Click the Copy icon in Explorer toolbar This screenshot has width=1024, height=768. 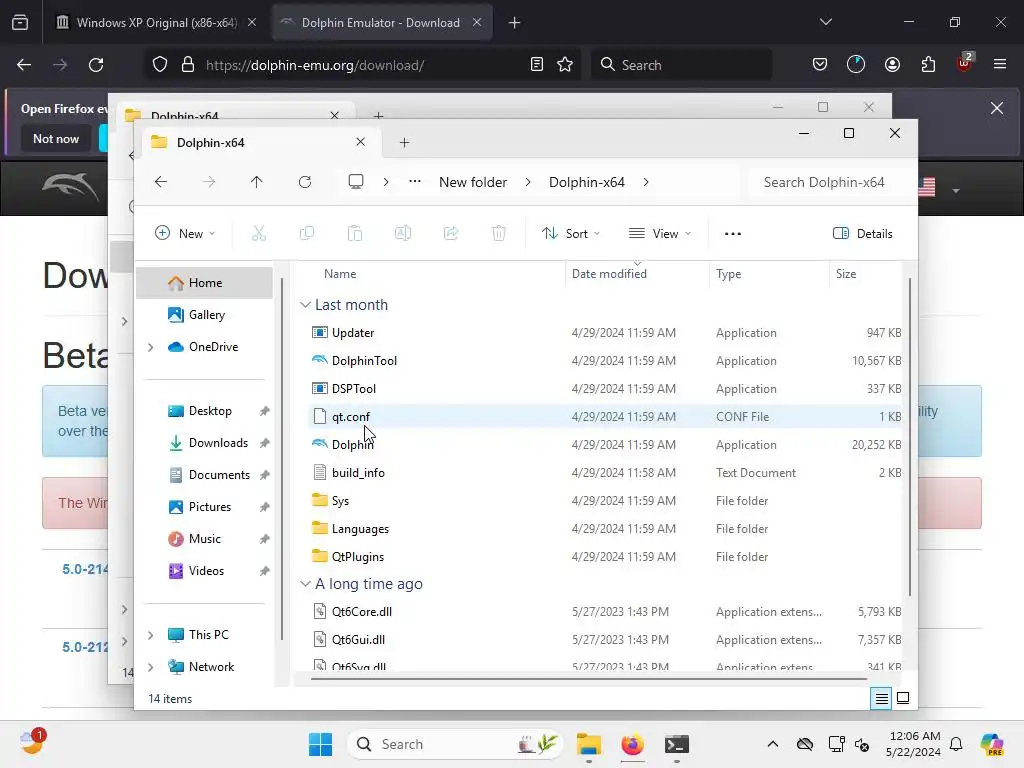click(306, 233)
